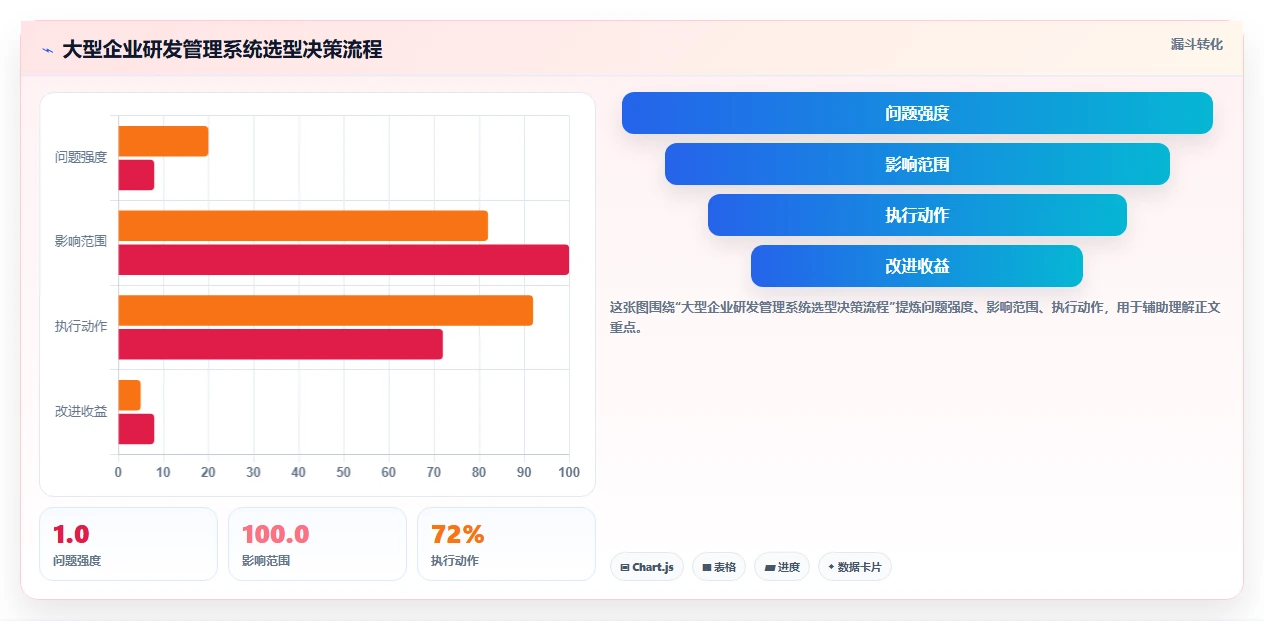Click the x-axis tick label 50
This screenshot has width=1264, height=621.
[x=344, y=472]
